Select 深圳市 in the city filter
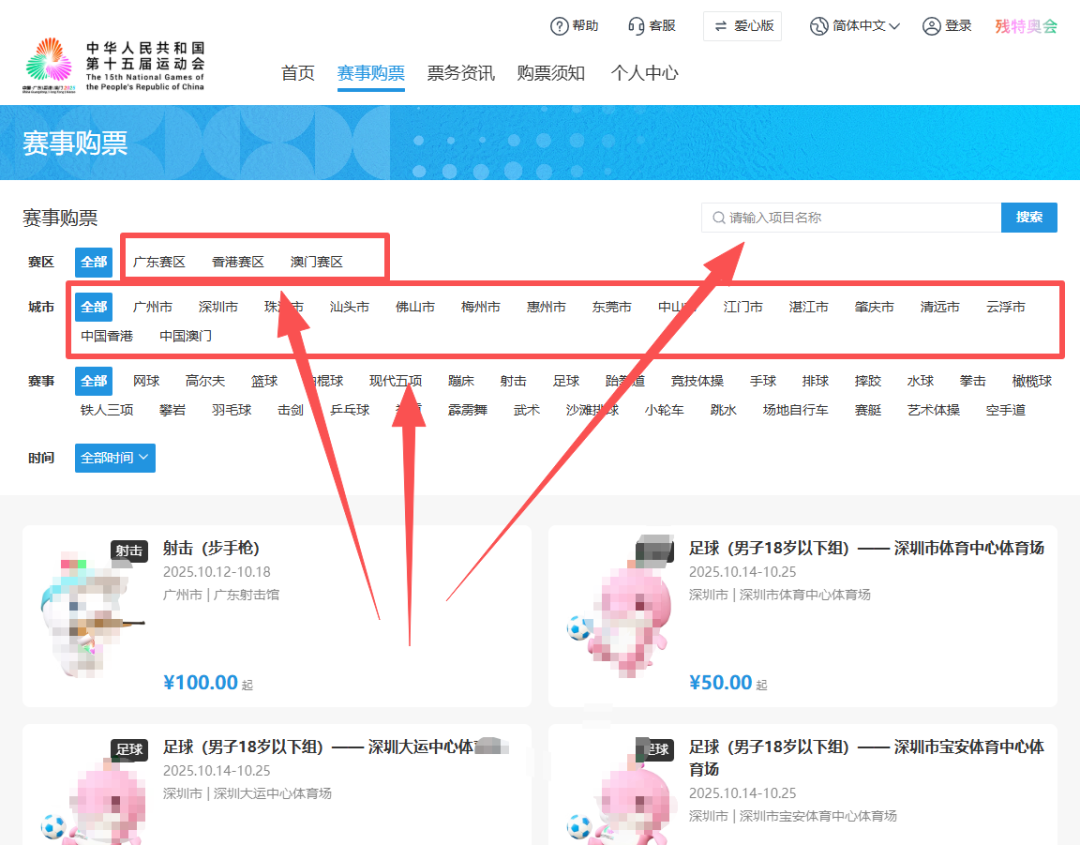1080x845 pixels. click(218, 307)
